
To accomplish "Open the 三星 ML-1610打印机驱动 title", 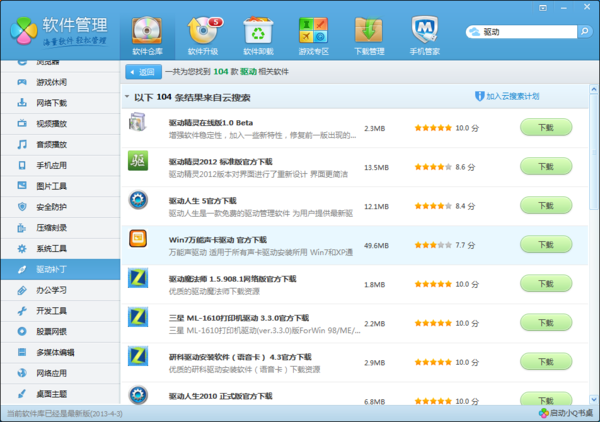I will tap(239, 318).
